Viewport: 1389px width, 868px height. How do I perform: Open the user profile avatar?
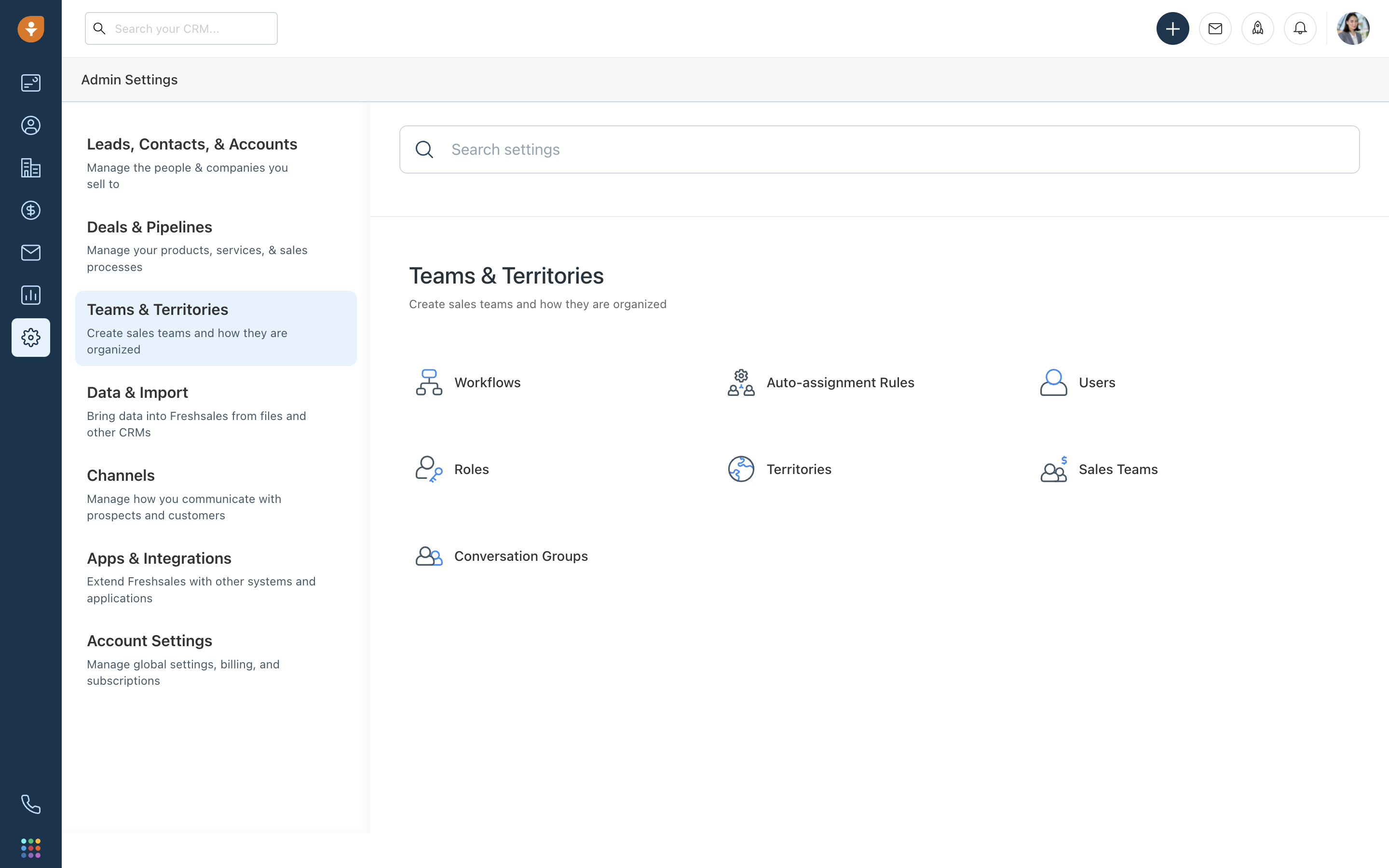coord(1352,29)
